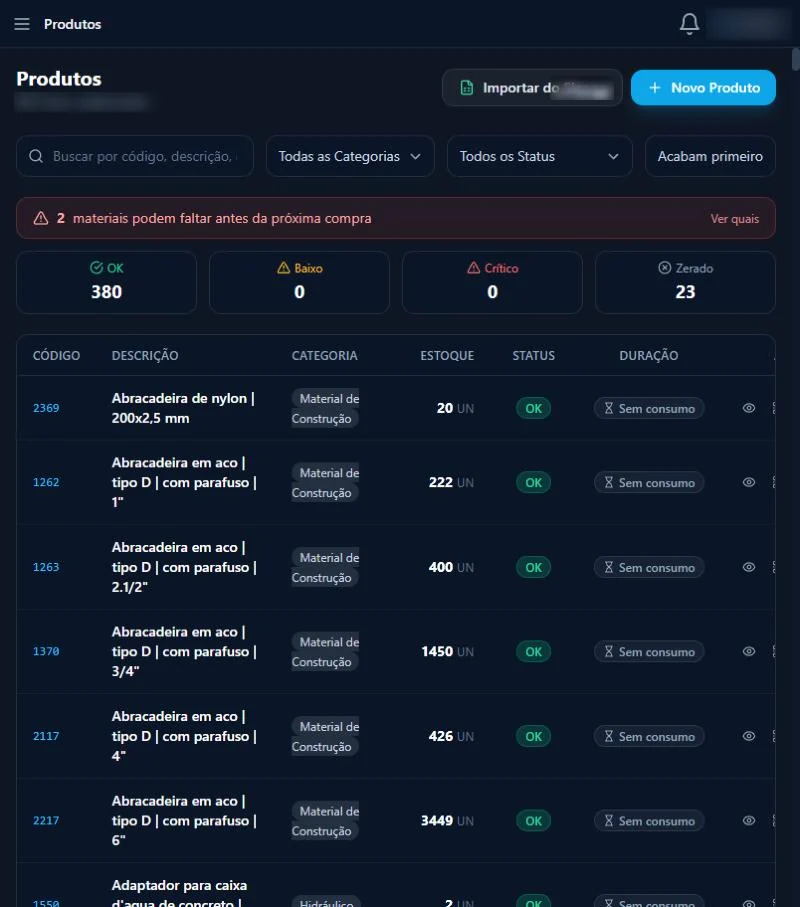Click the warning icon in the alert banner
The width and height of the screenshot is (800, 907).
click(x=41, y=218)
